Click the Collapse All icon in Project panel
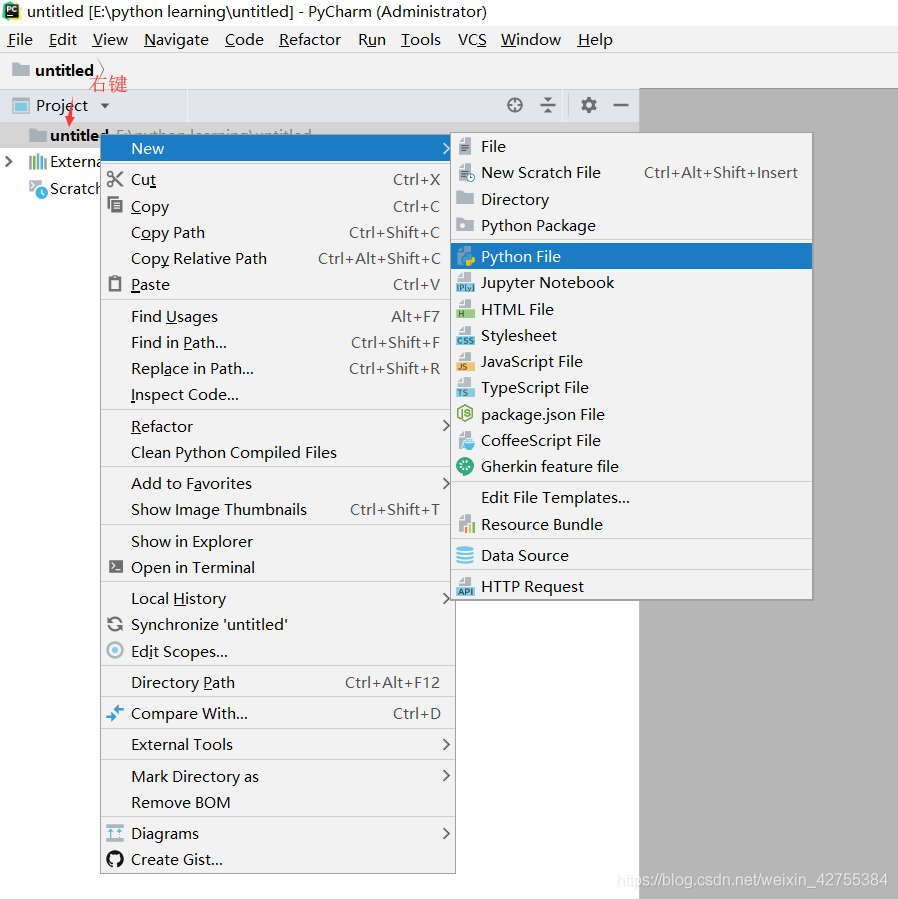Viewport: 898px width, 899px height. tap(548, 105)
